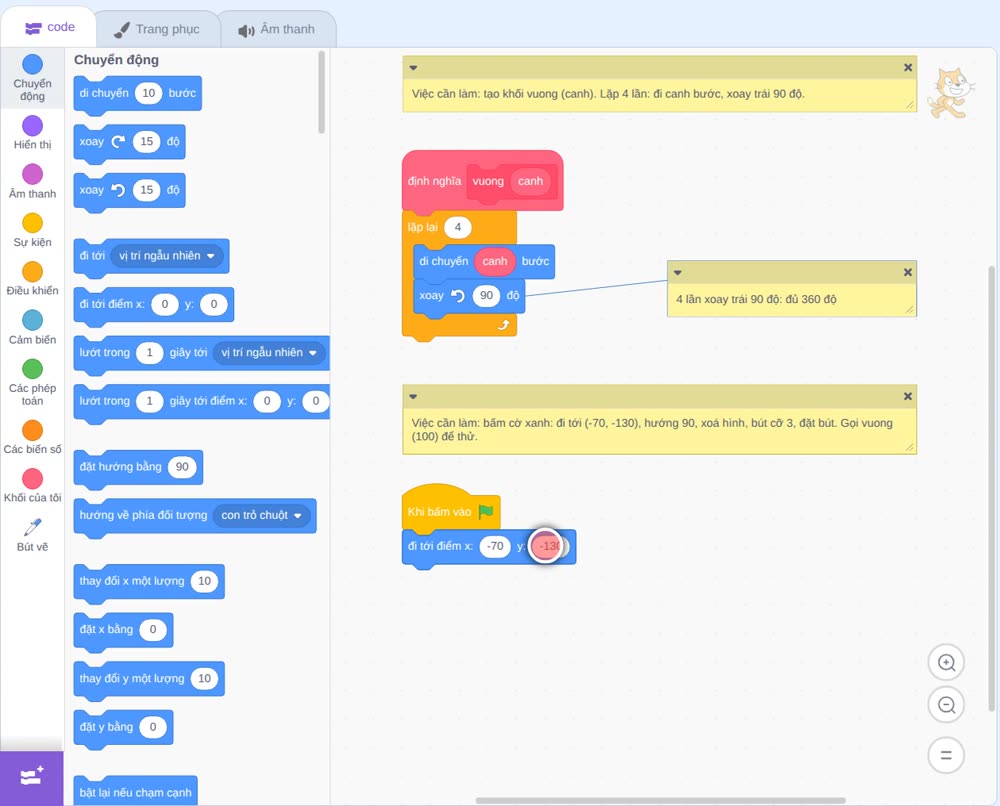Open the 'đi tới vị trí ngẫu nhiên' dropdown

[167, 256]
